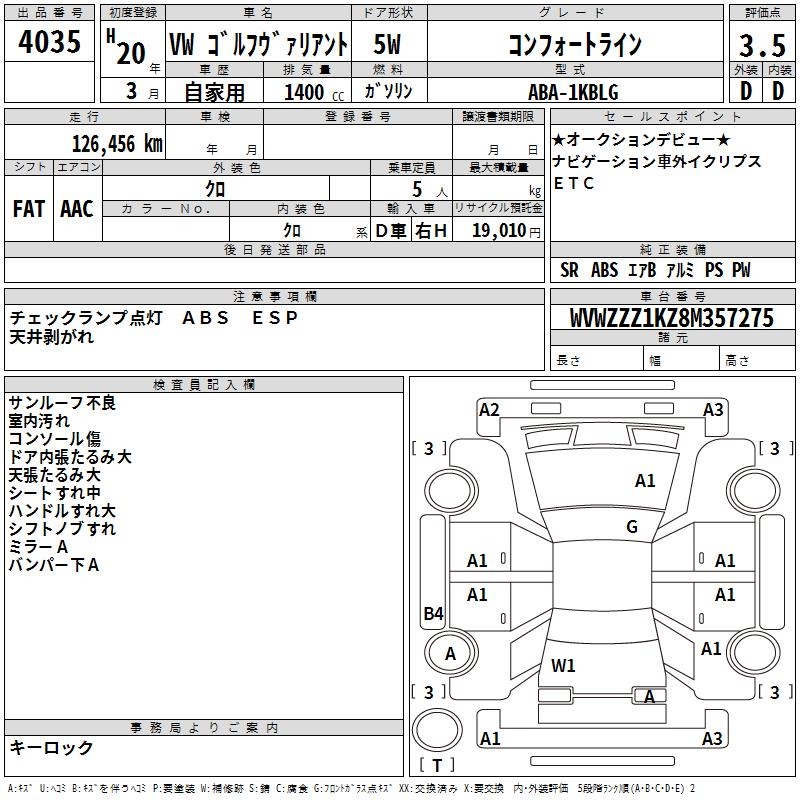Image resolution: width=800 pixels, height=800 pixels.
Task: Click ETC in the sales points box
Action: (574, 183)
